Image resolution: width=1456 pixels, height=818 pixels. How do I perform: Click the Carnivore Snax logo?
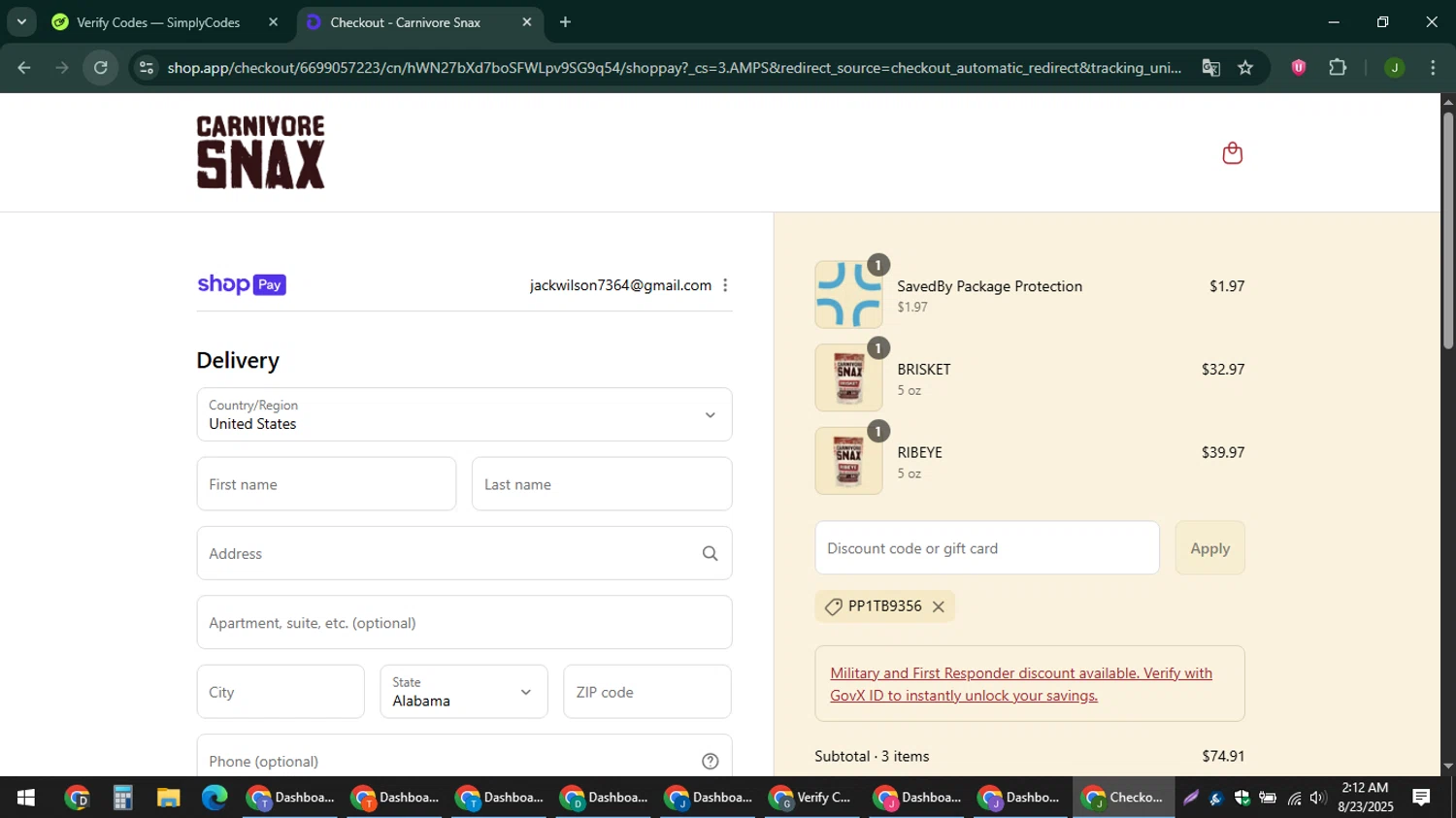260,152
